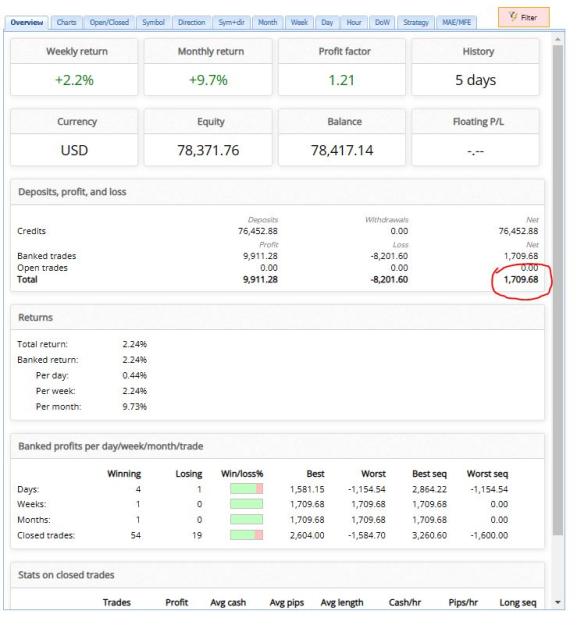Viewport: 577px width, 625px height.
Task: Select Days worst value -1,154.54
Action: [367, 489]
